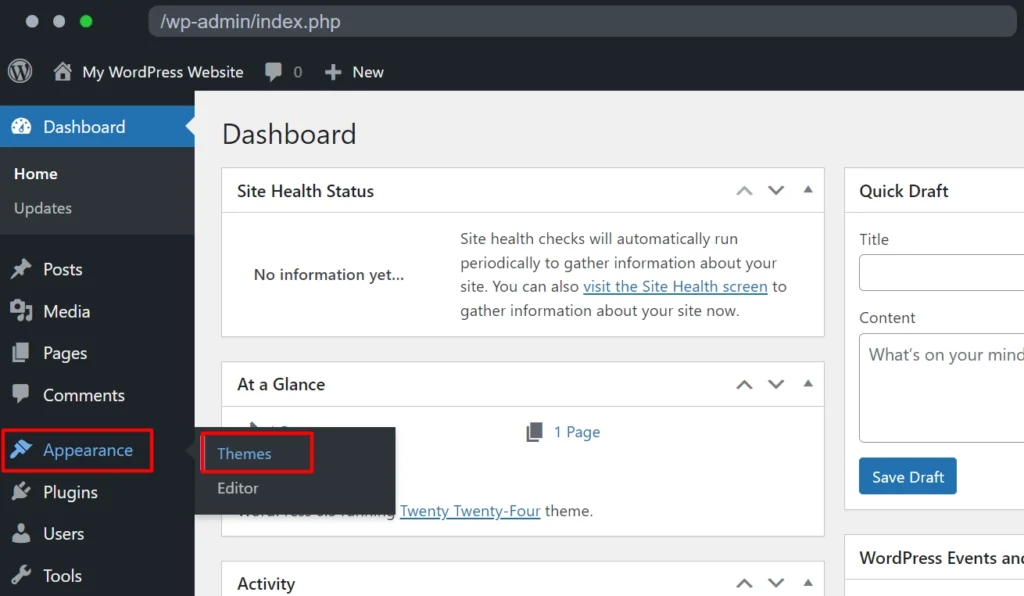
Task: Open Plugins via its plug icon
Action: pyautogui.click(x=22, y=492)
